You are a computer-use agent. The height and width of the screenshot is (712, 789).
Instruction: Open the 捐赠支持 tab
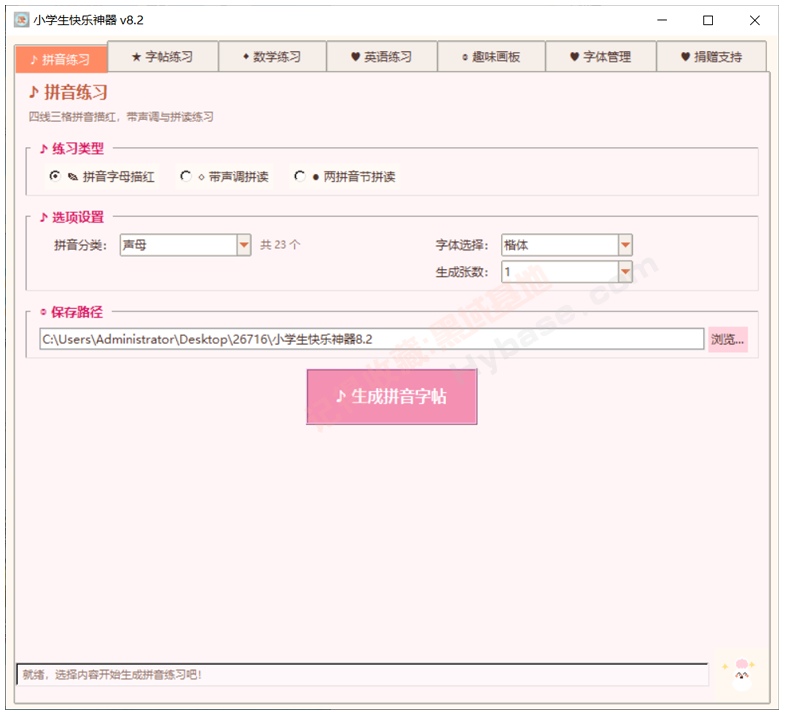coord(712,56)
